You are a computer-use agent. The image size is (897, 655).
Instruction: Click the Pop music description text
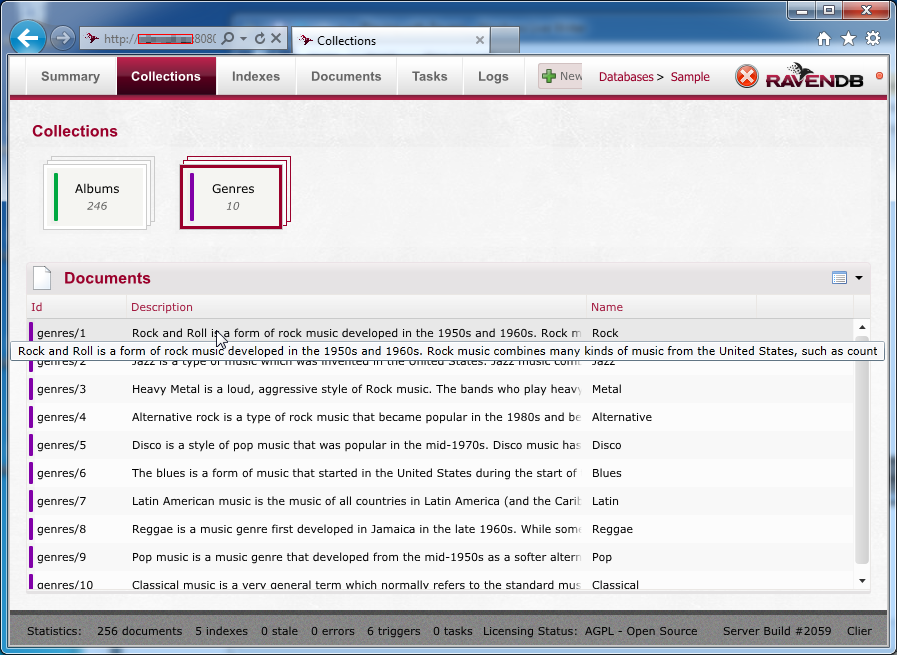click(356, 557)
